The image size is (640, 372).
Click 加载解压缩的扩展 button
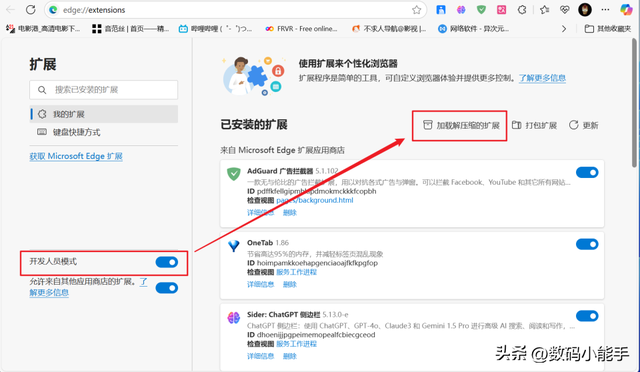click(461, 125)
